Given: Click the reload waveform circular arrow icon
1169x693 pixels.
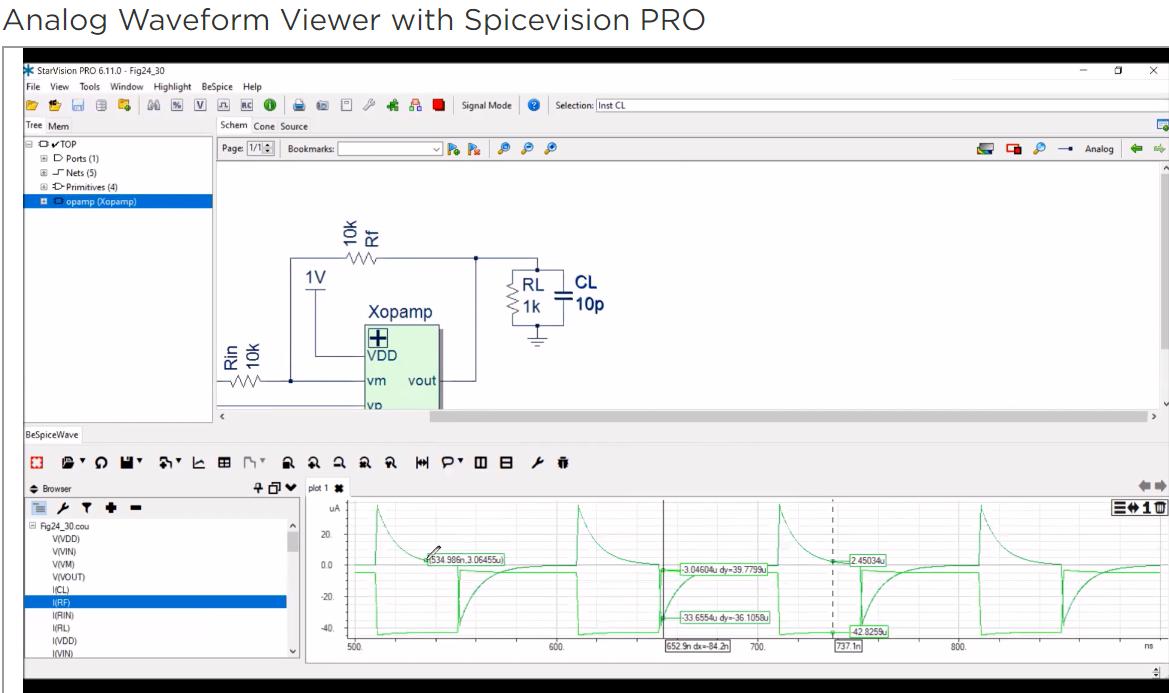Looking at the screenshot, I should click(x=101, y=463).
